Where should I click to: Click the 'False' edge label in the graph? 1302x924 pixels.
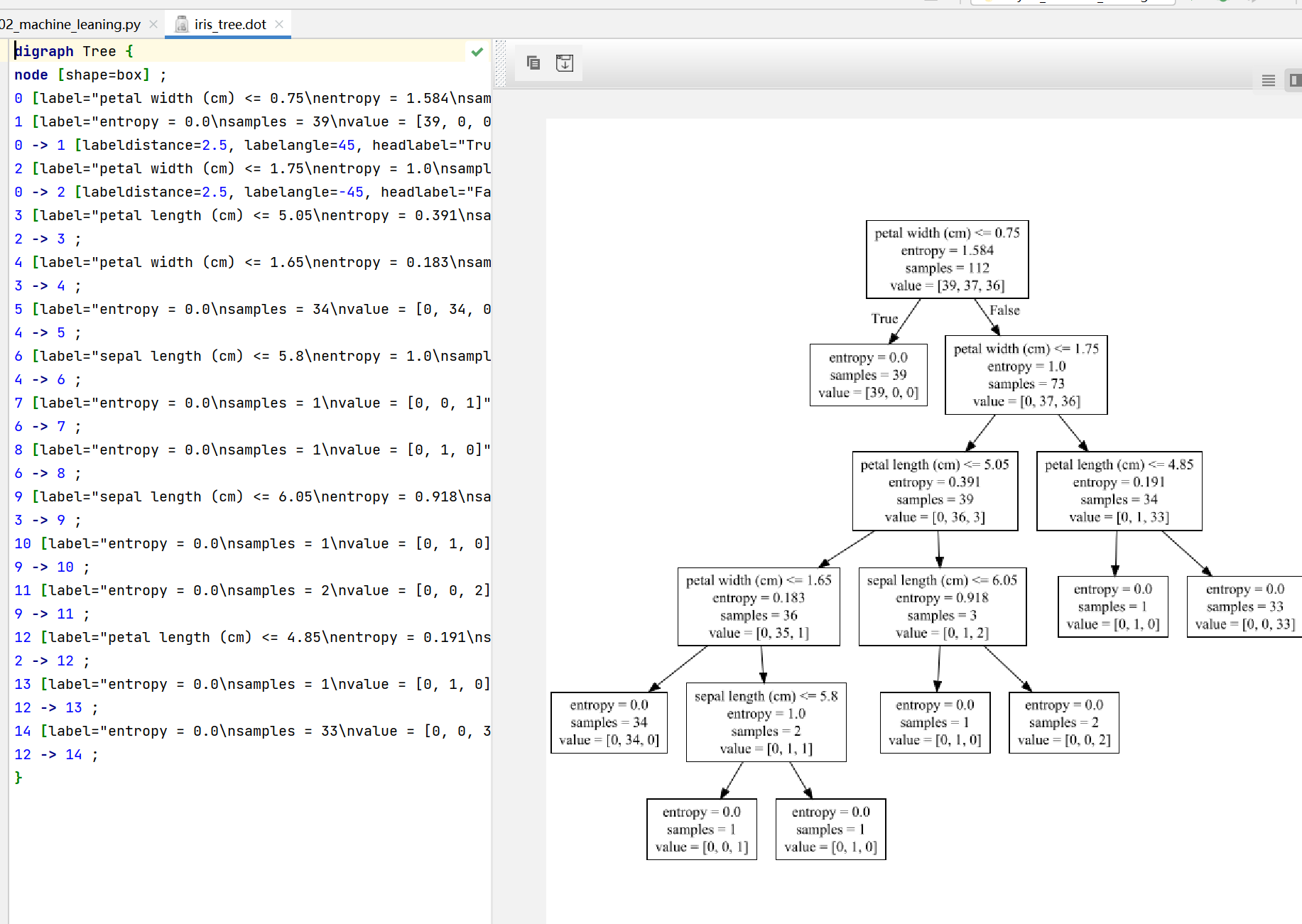click(1004, 310)
